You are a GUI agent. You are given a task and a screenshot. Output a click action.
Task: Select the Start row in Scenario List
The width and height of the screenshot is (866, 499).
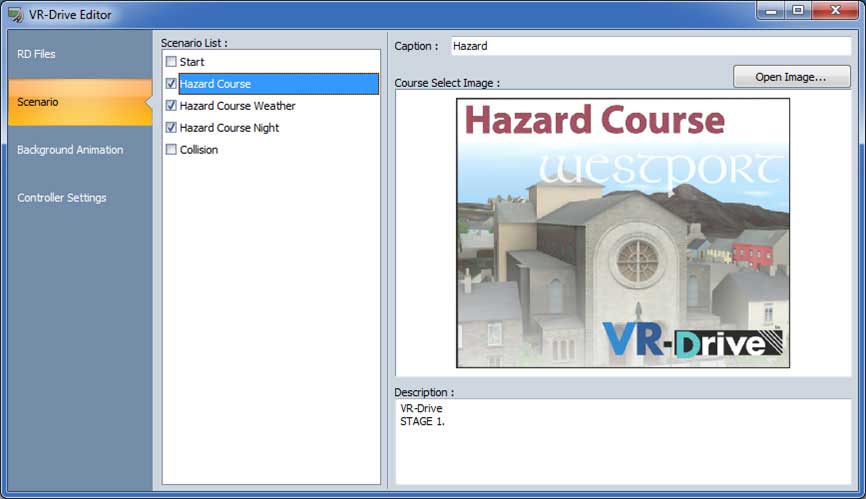(x=271, y=62)
